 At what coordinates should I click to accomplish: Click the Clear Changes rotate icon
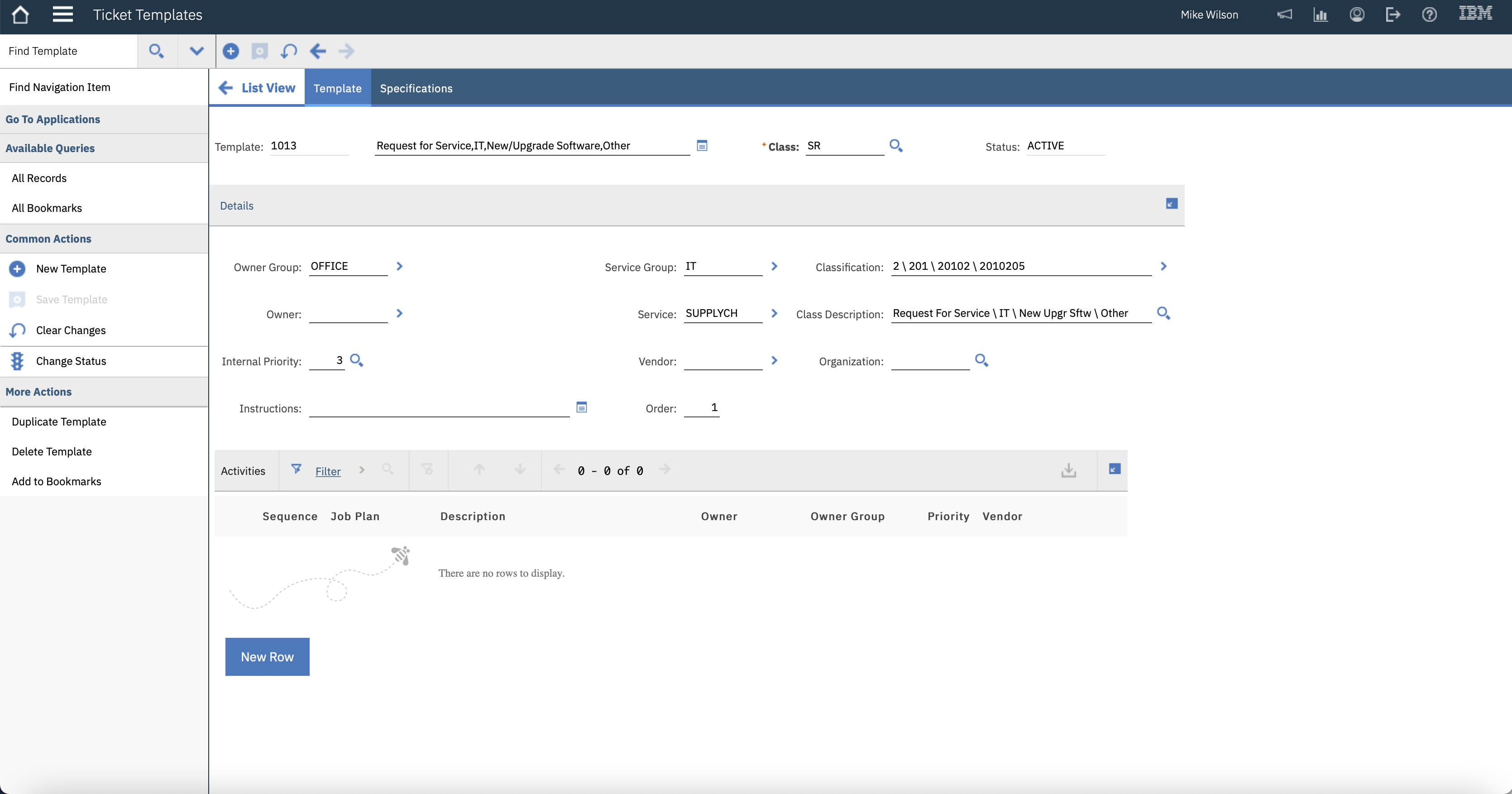click(x=17, y=330)
